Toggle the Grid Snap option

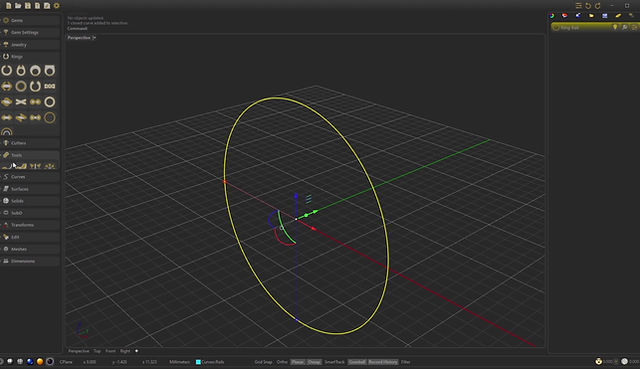coord(263,362)
